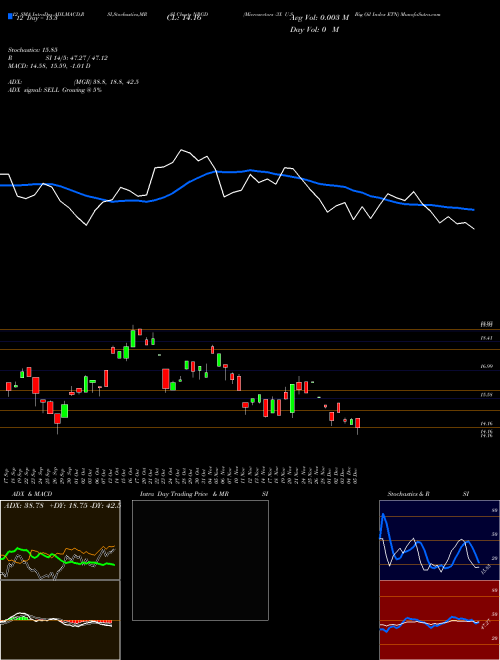500x660 pixels.
Task: Click the blue 12-day SMA legend square
Action: click(x=10, y=16)
